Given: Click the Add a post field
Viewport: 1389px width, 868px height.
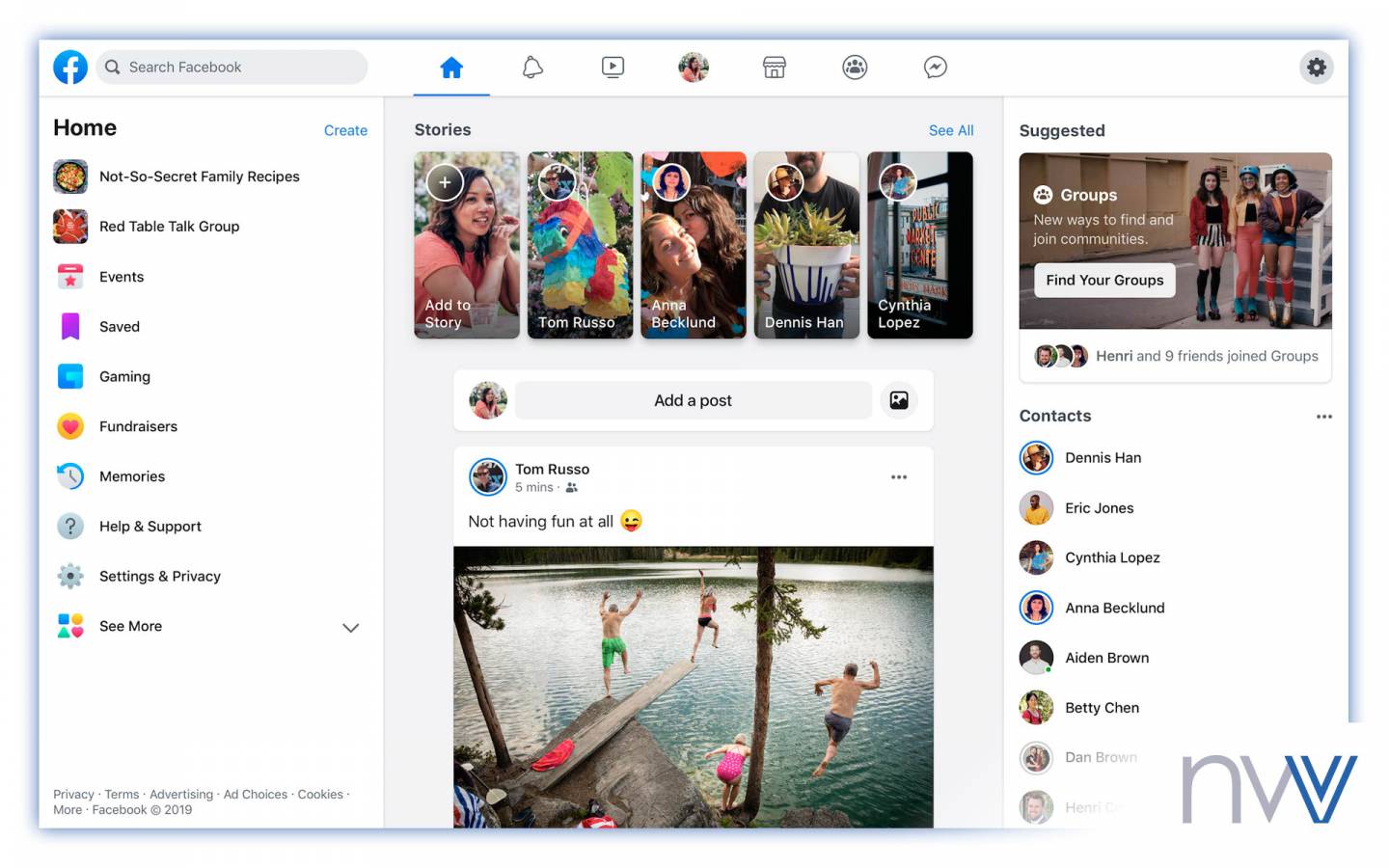Looking at the screenshot, I should pos(693,400).
